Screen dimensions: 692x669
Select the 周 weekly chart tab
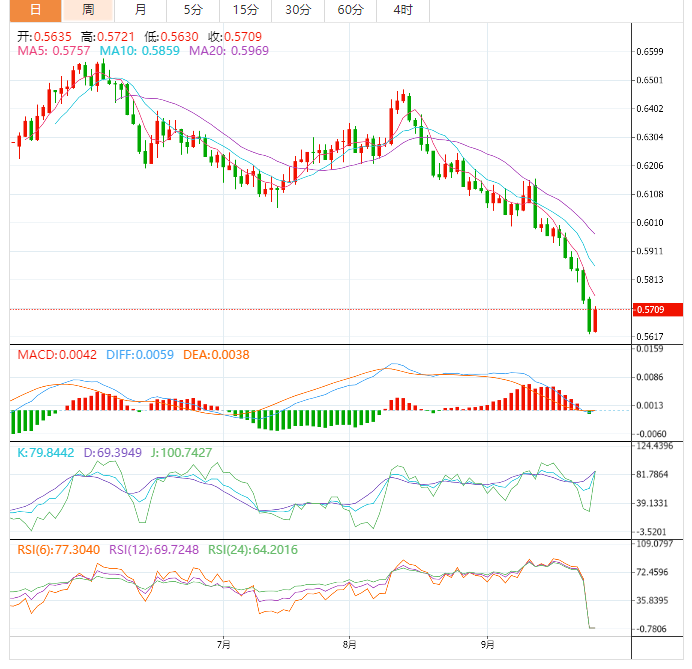coord(88,10)
